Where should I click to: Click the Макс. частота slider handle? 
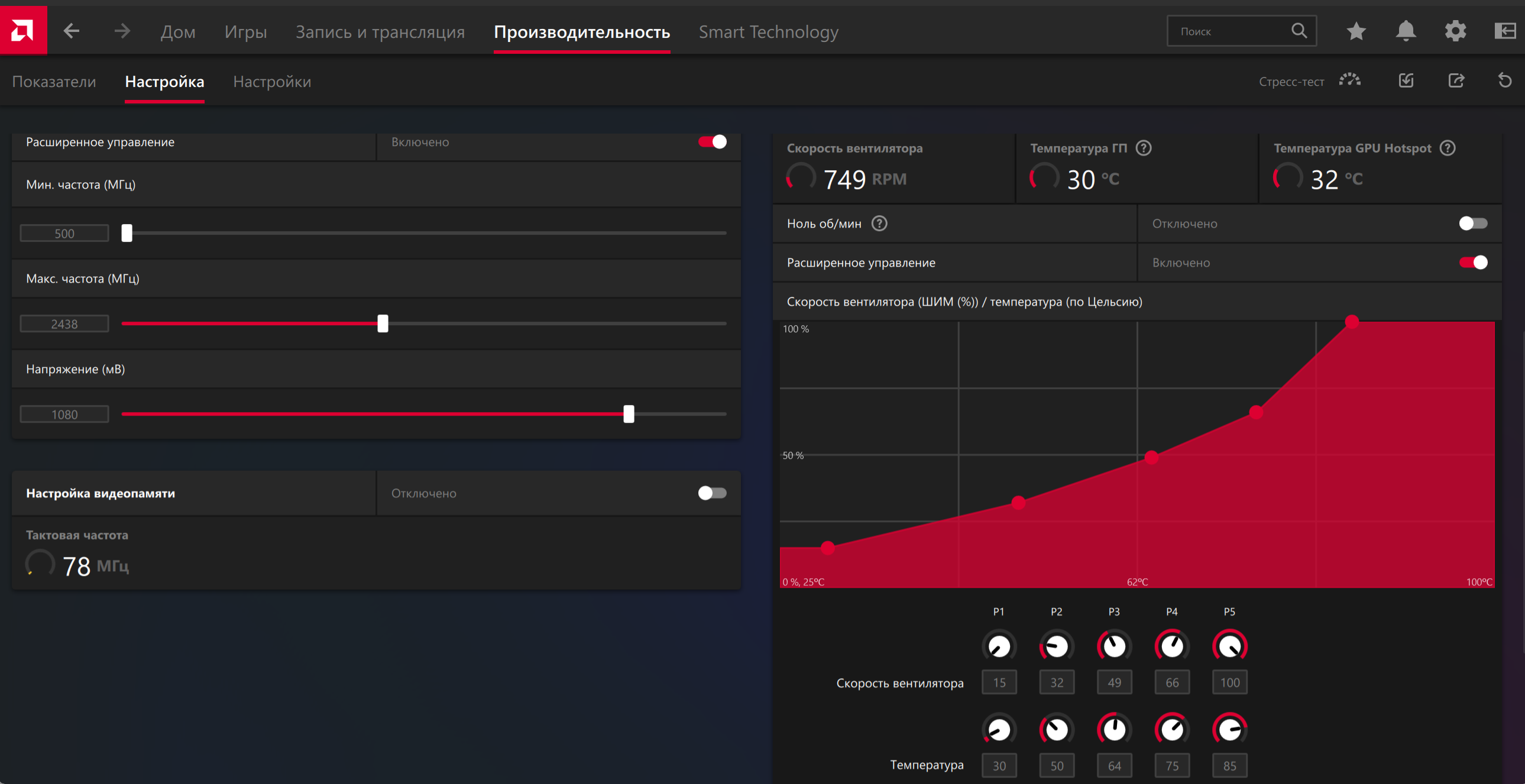(x=383, y=323)
